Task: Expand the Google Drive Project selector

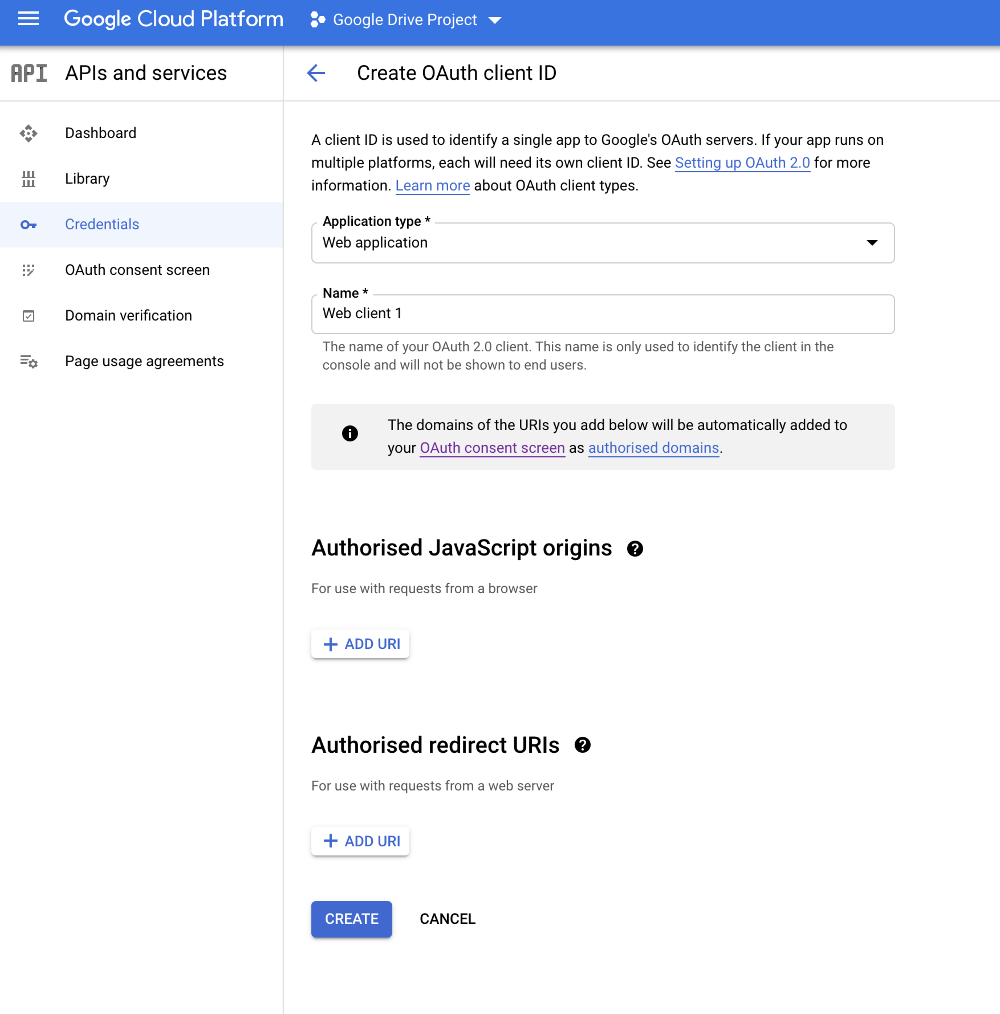Action: tap(406, 20)
